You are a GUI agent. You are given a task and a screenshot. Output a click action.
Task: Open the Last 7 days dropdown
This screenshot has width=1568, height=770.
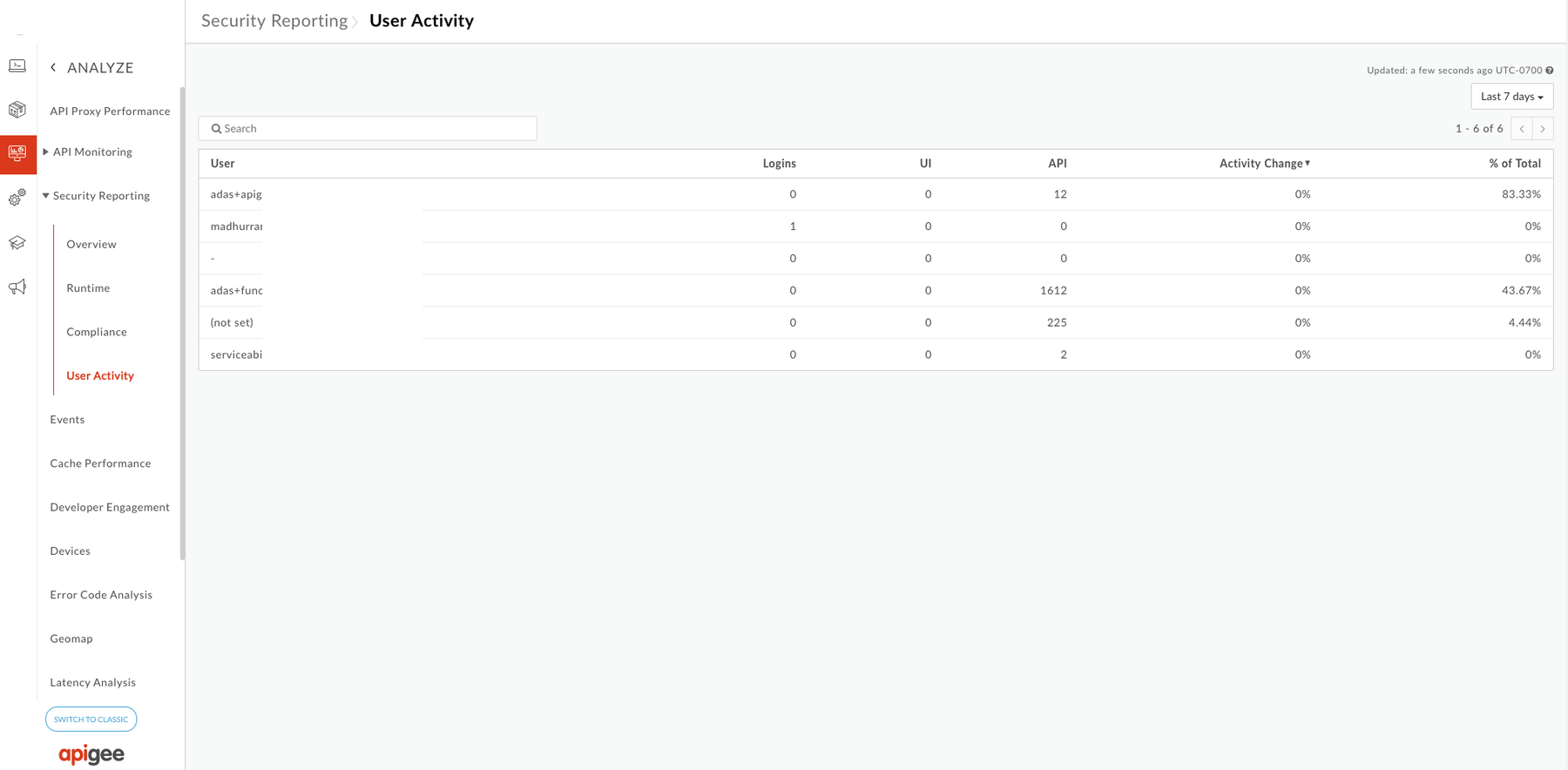pos(1511,97)
